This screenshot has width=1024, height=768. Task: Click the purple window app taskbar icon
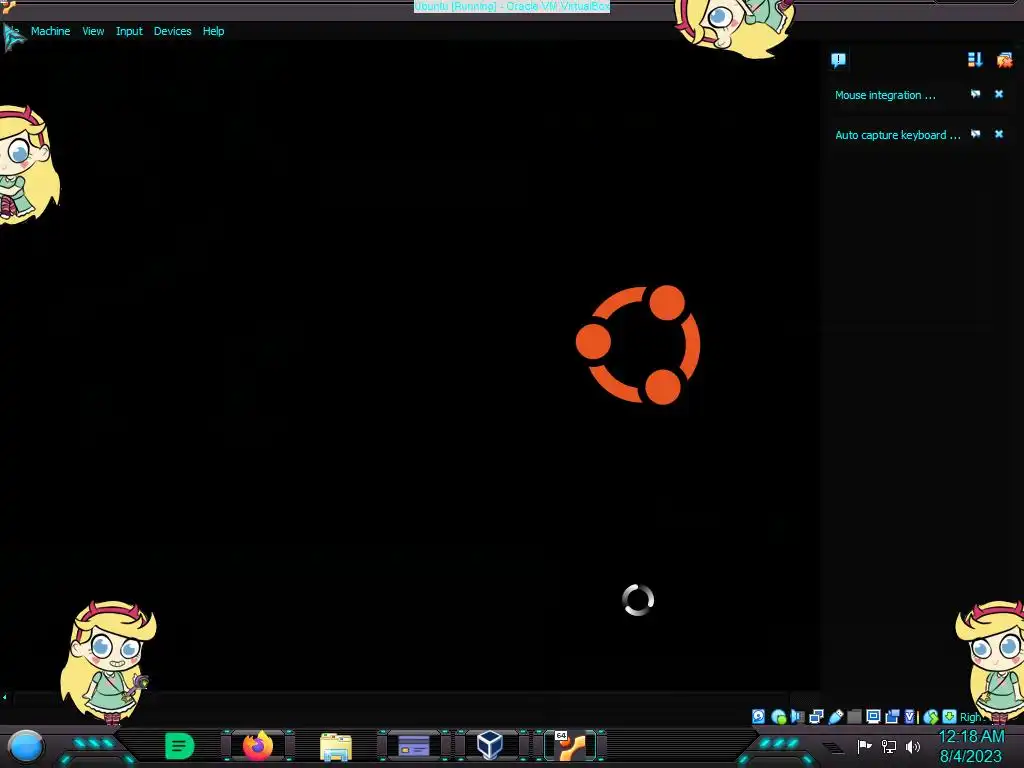pos(414,746)
